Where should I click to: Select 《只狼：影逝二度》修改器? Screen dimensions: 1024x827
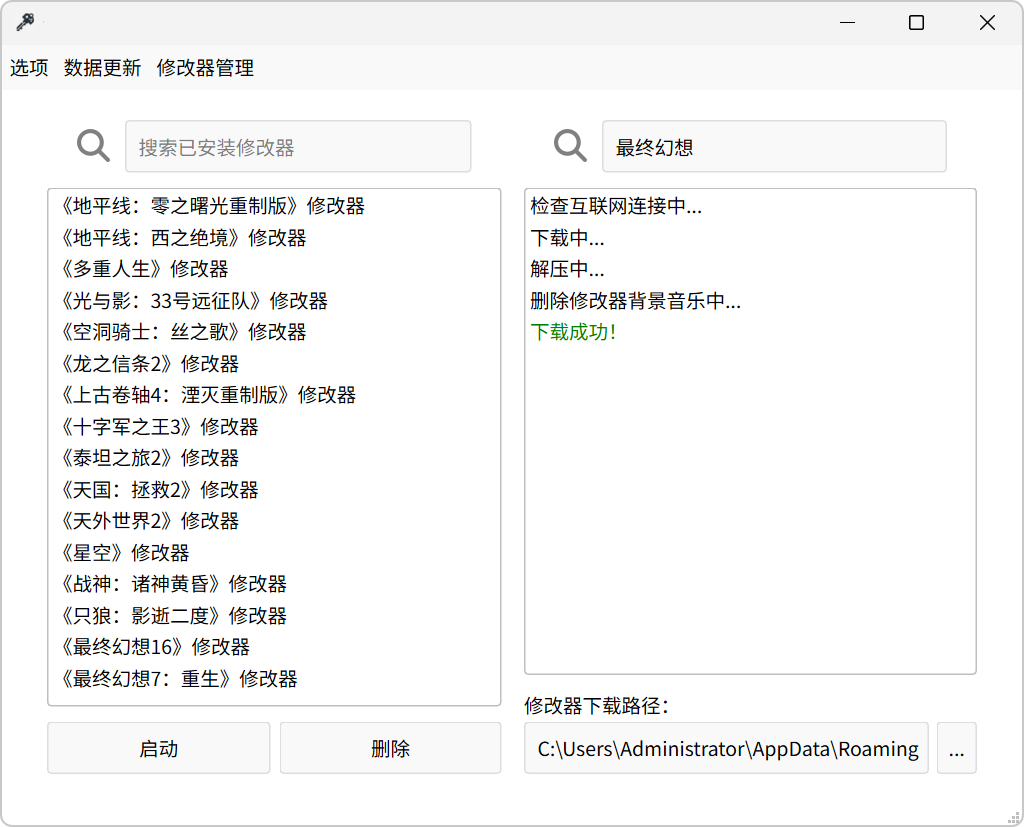pos(274,616)
